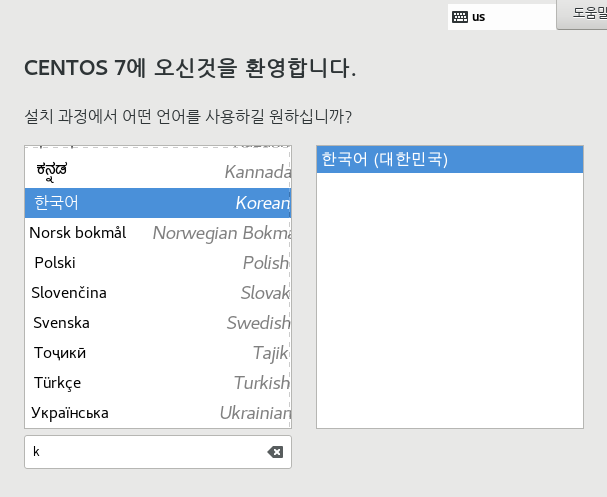Viewport: 607px width, 497px height.
Task: Select Тоҷикӣ Tajik language row
Action: 158,353
